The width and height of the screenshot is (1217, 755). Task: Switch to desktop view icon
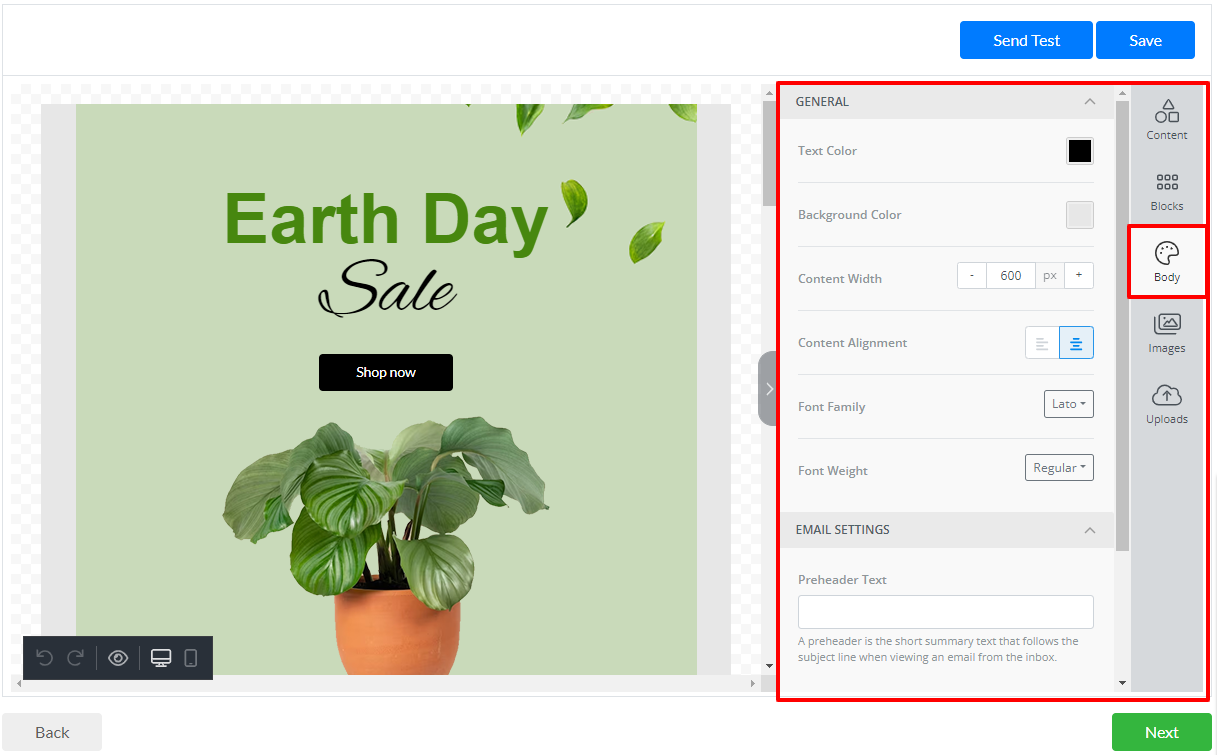click(161, 658)
